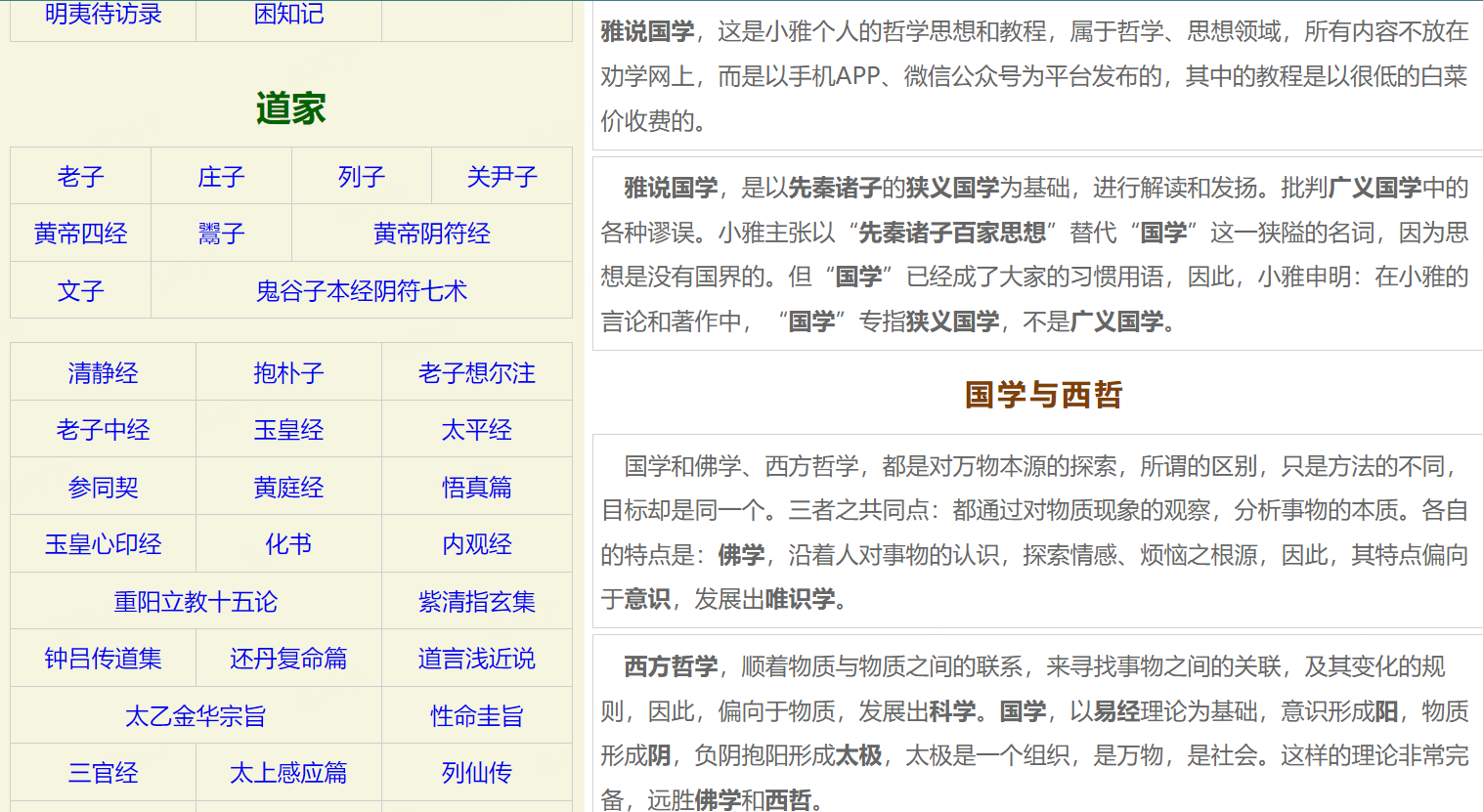
Task: Open the 太乙金华宗旨 link
Action: (x=196, y=716)
